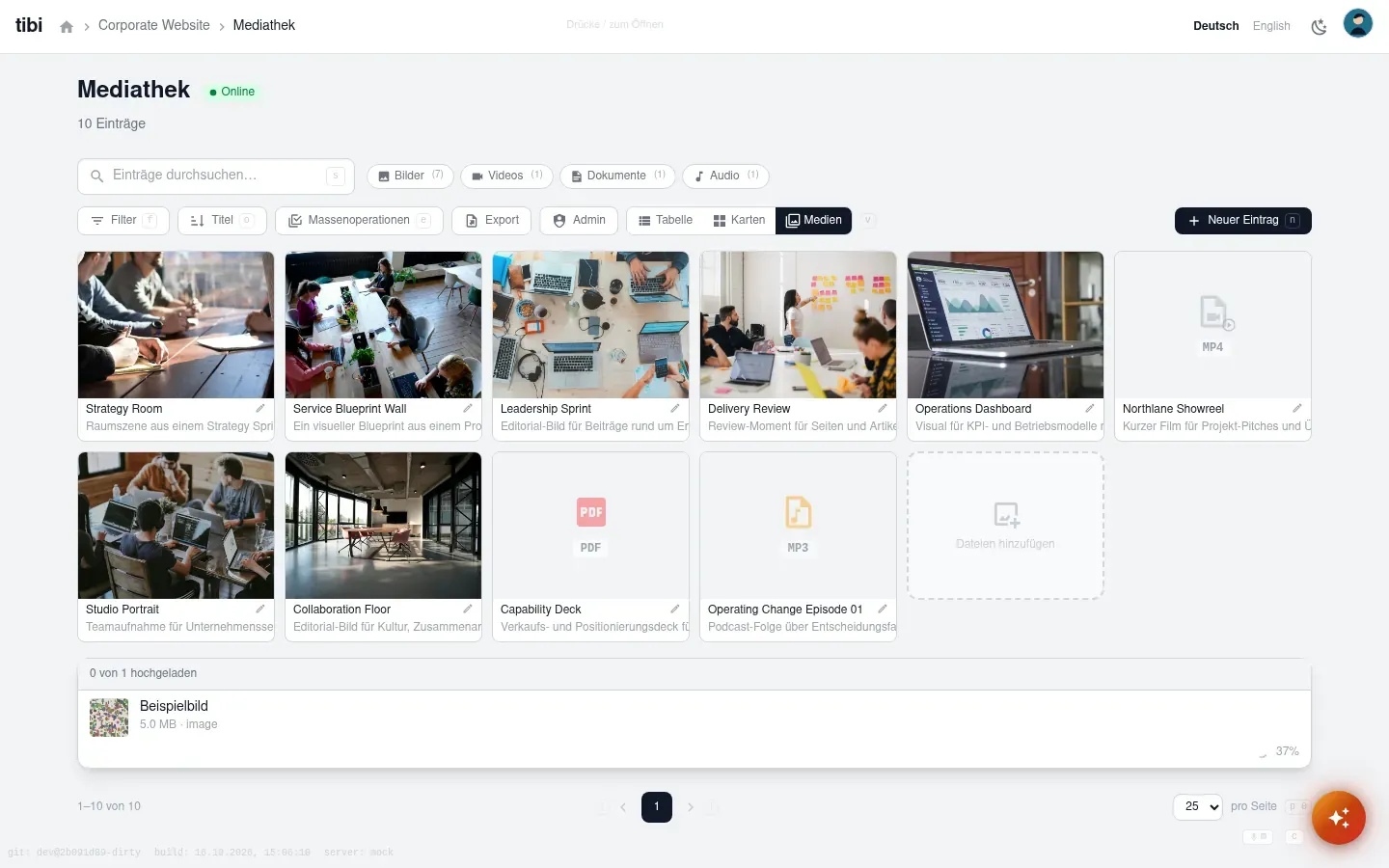Select the Medien view tab
1389x868 pixels.
coord(813,221)
